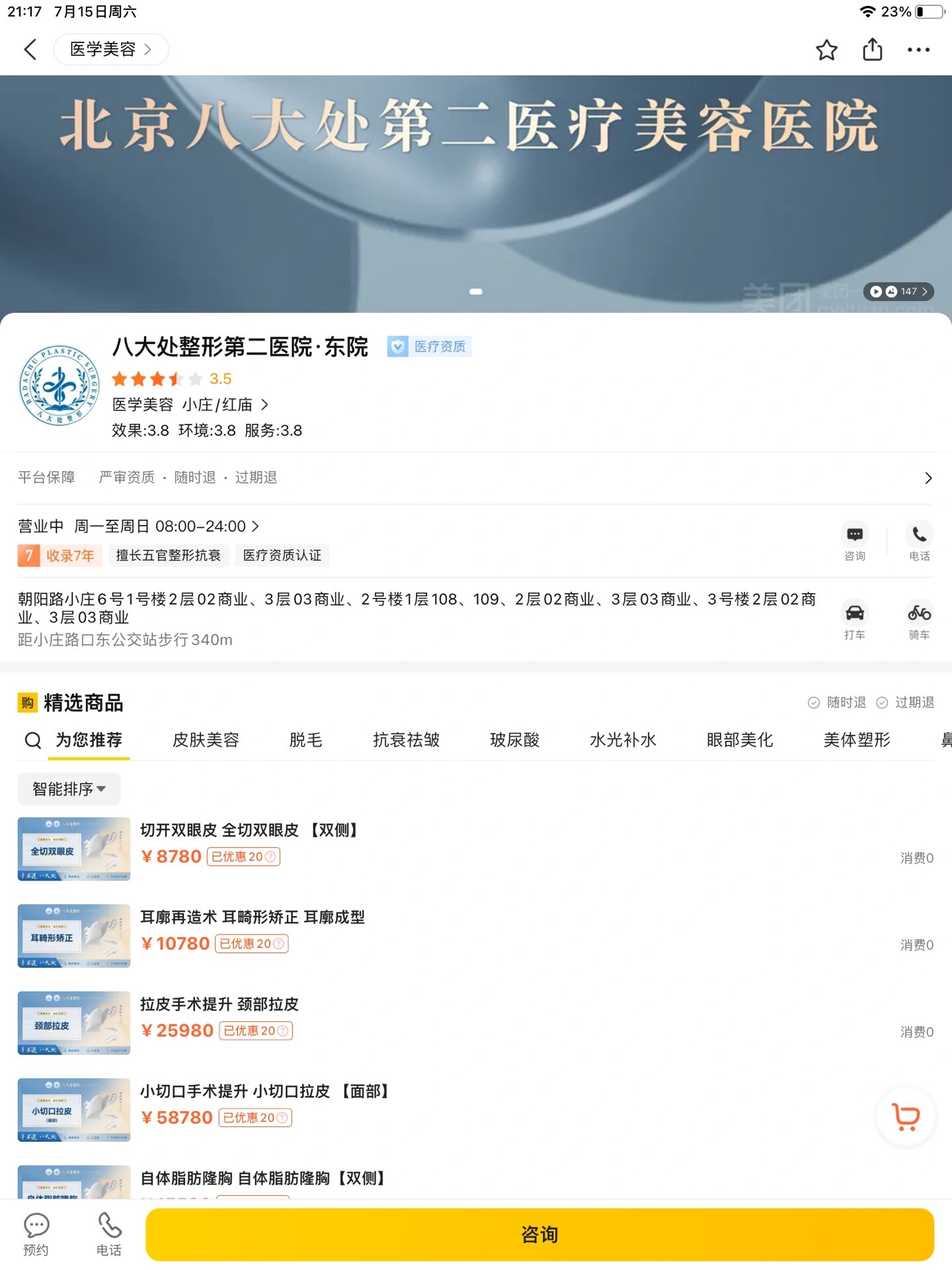This screenshot has height=1270, width=952.
Task: Tap the 小切口拉皮 product thumbnail
Action: click(x=74, y=1110)
